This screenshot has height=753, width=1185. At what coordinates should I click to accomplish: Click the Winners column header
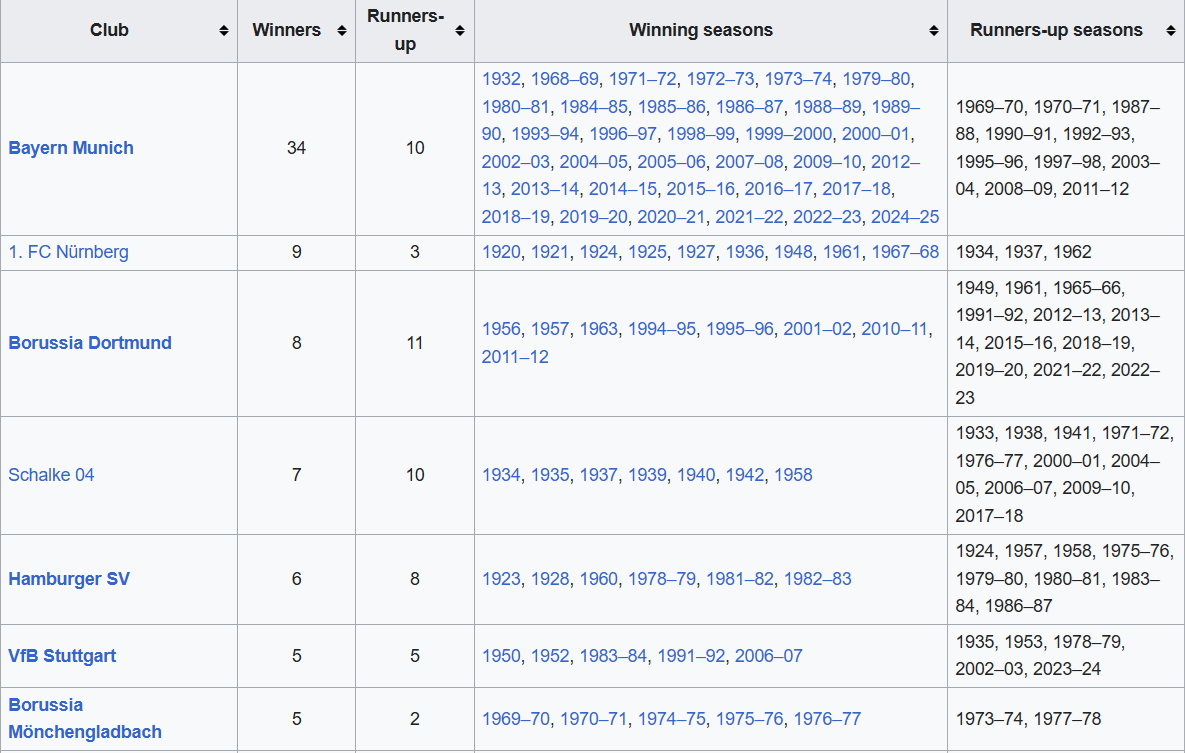296,31
